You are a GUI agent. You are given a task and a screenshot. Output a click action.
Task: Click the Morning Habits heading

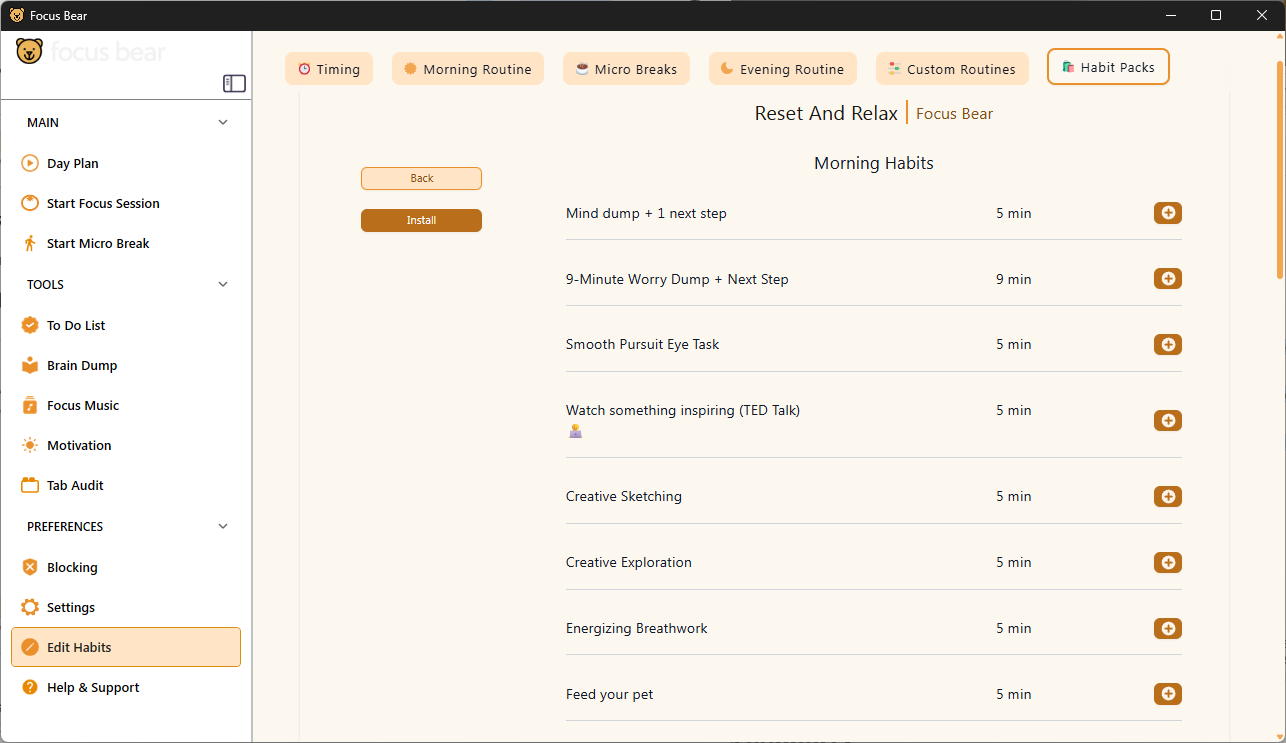click(874, 163)
